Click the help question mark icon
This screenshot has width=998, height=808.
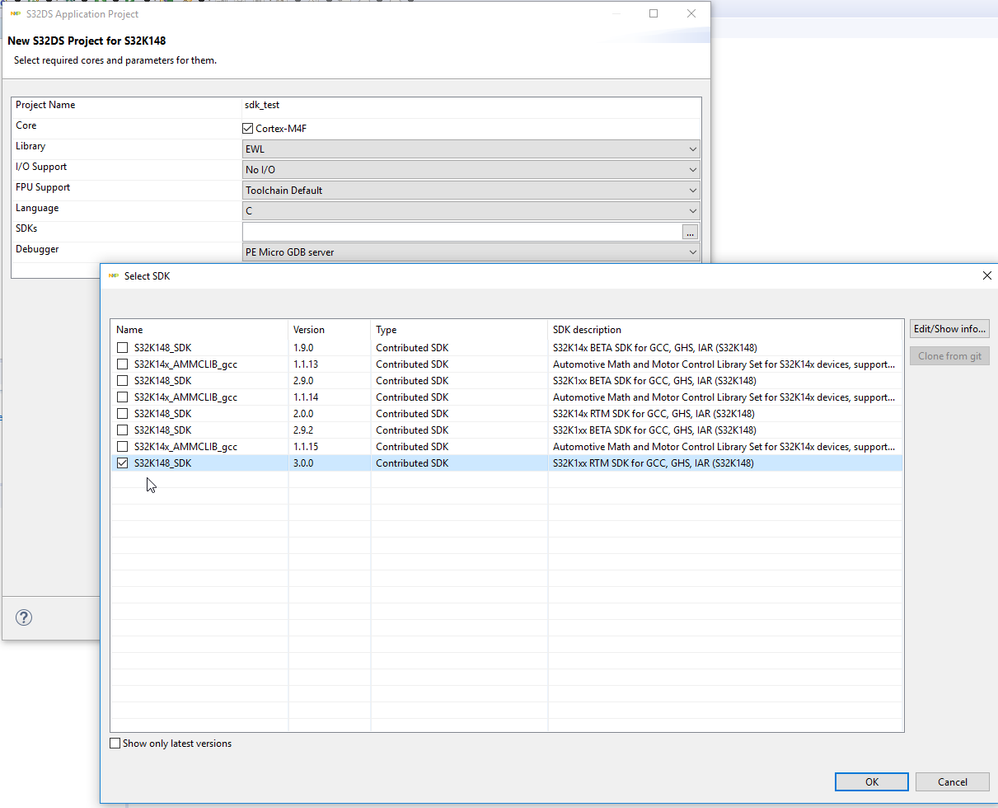[x=24, y=617]
